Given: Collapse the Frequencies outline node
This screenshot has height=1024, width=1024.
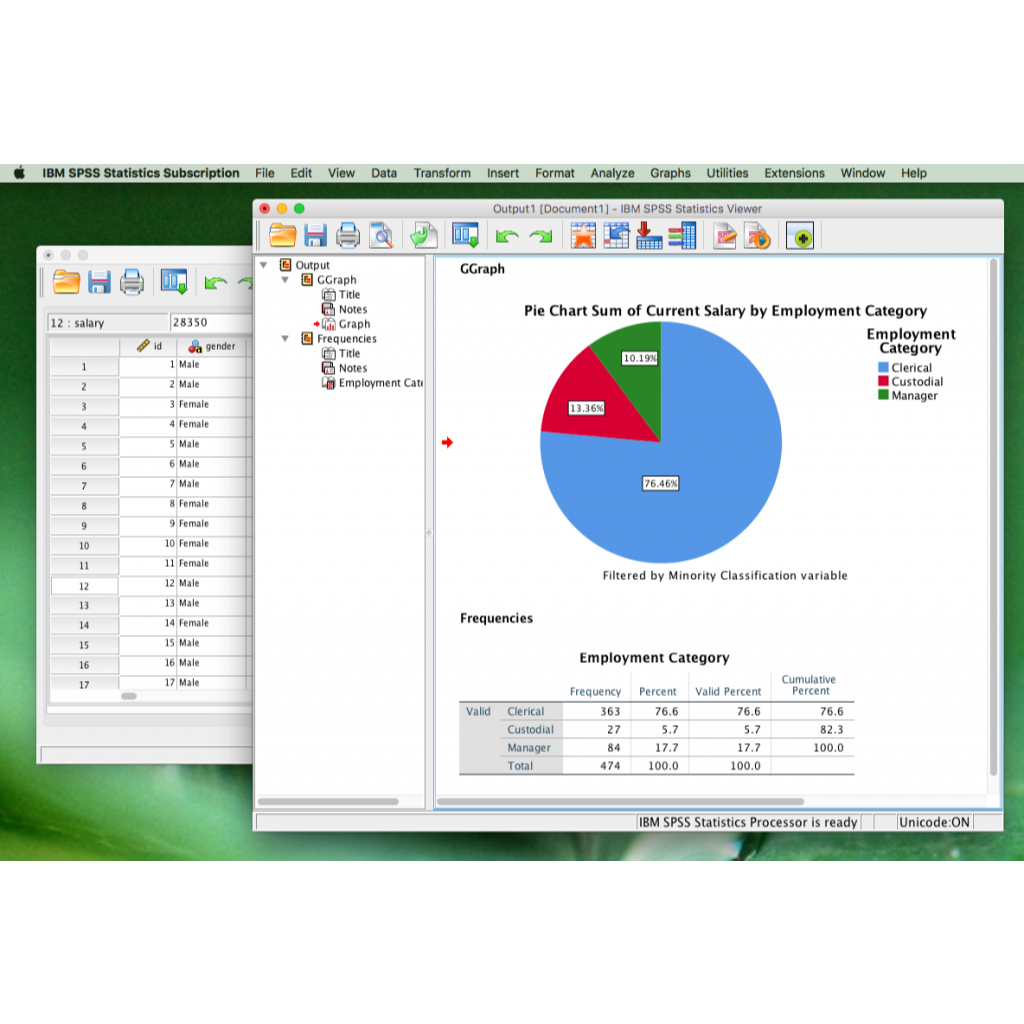Looking at the screenshot, I should [285, 338].
